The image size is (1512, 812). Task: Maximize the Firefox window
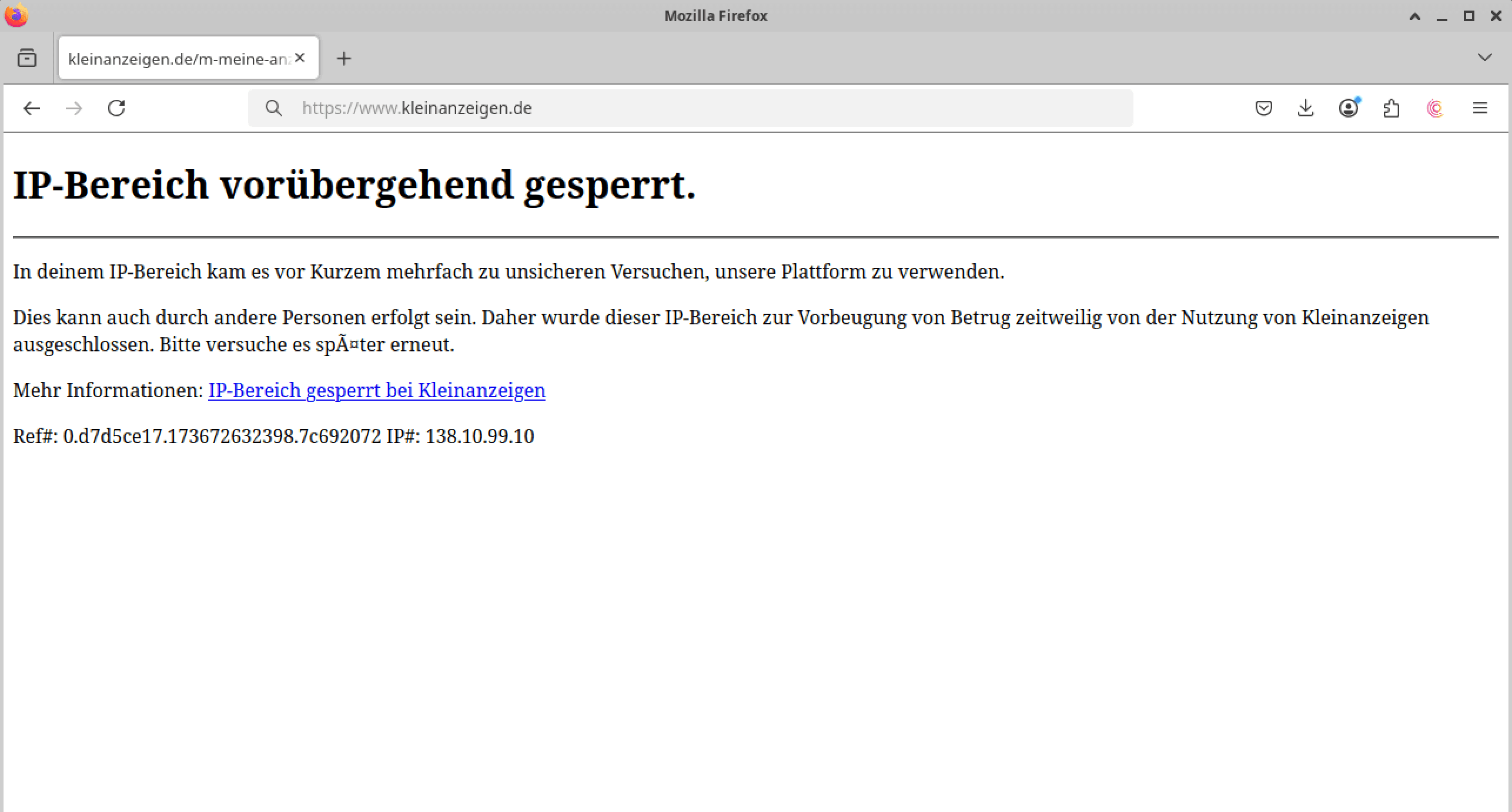[x=1468, y=16]
